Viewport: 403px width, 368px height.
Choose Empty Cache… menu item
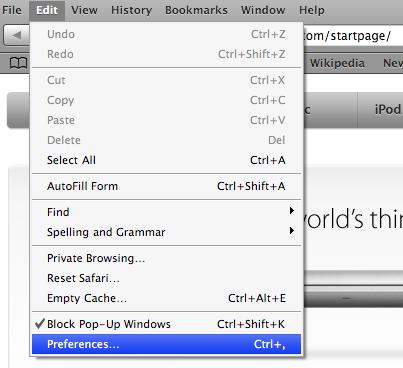[166, 298]
